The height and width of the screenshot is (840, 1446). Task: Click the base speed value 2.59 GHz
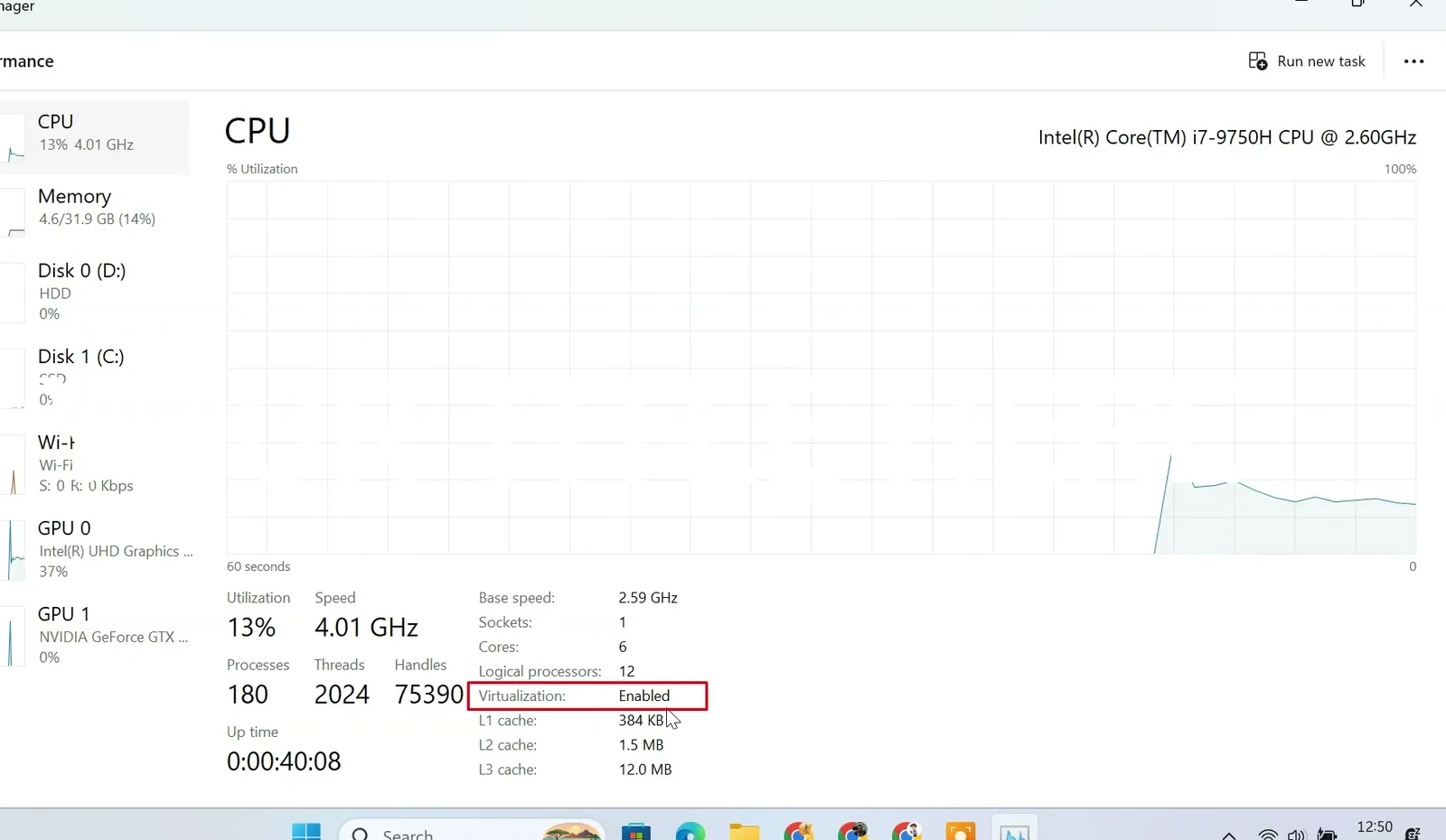[648, 598]
